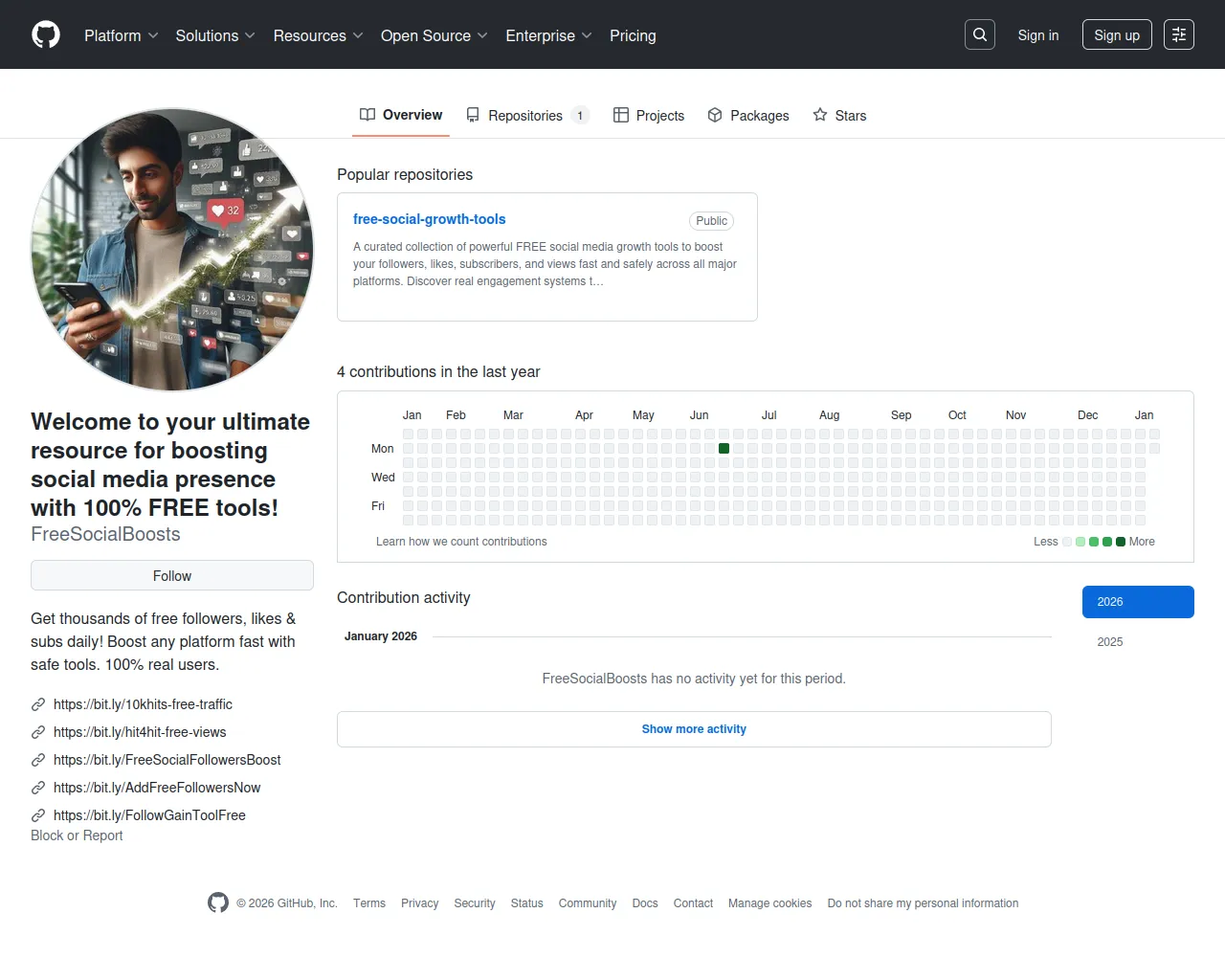Expand the Platform dropdown menu
Viewport: 1225px width, 980px height.
[x=121, y=35]
